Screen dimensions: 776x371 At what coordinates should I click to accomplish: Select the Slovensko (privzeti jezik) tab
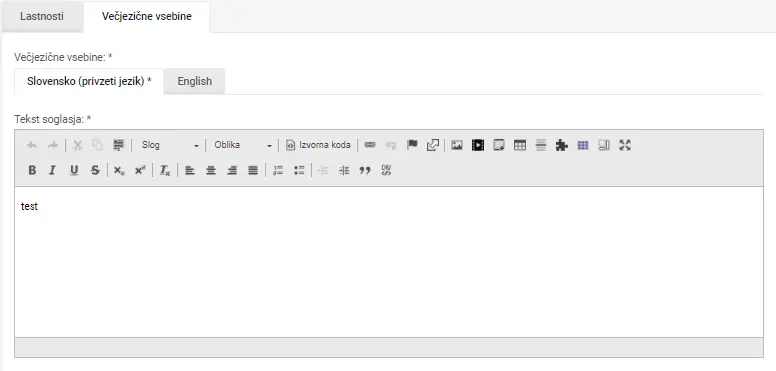[x=89, y=82]
